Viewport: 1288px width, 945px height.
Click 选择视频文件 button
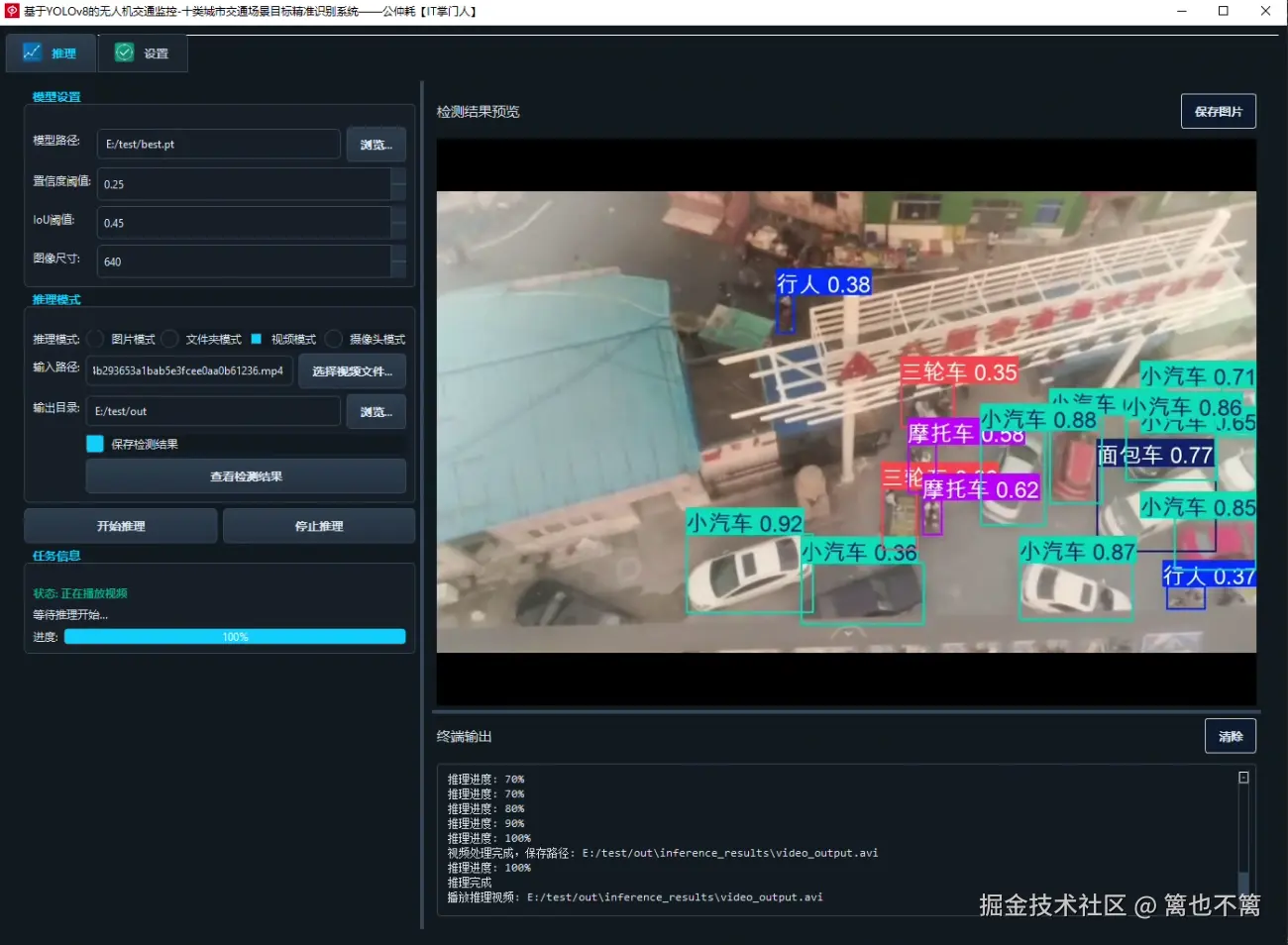(x=353, y=371)
